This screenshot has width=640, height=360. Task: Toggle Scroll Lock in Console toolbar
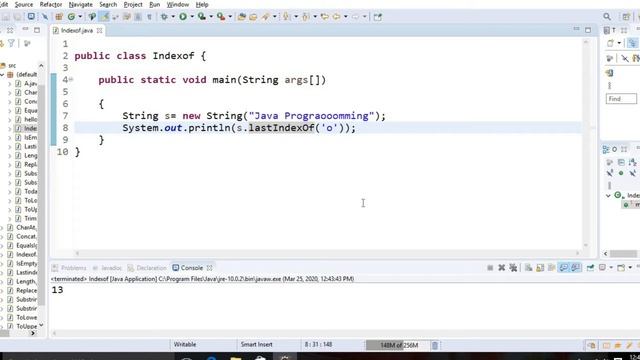coord(540,268)
